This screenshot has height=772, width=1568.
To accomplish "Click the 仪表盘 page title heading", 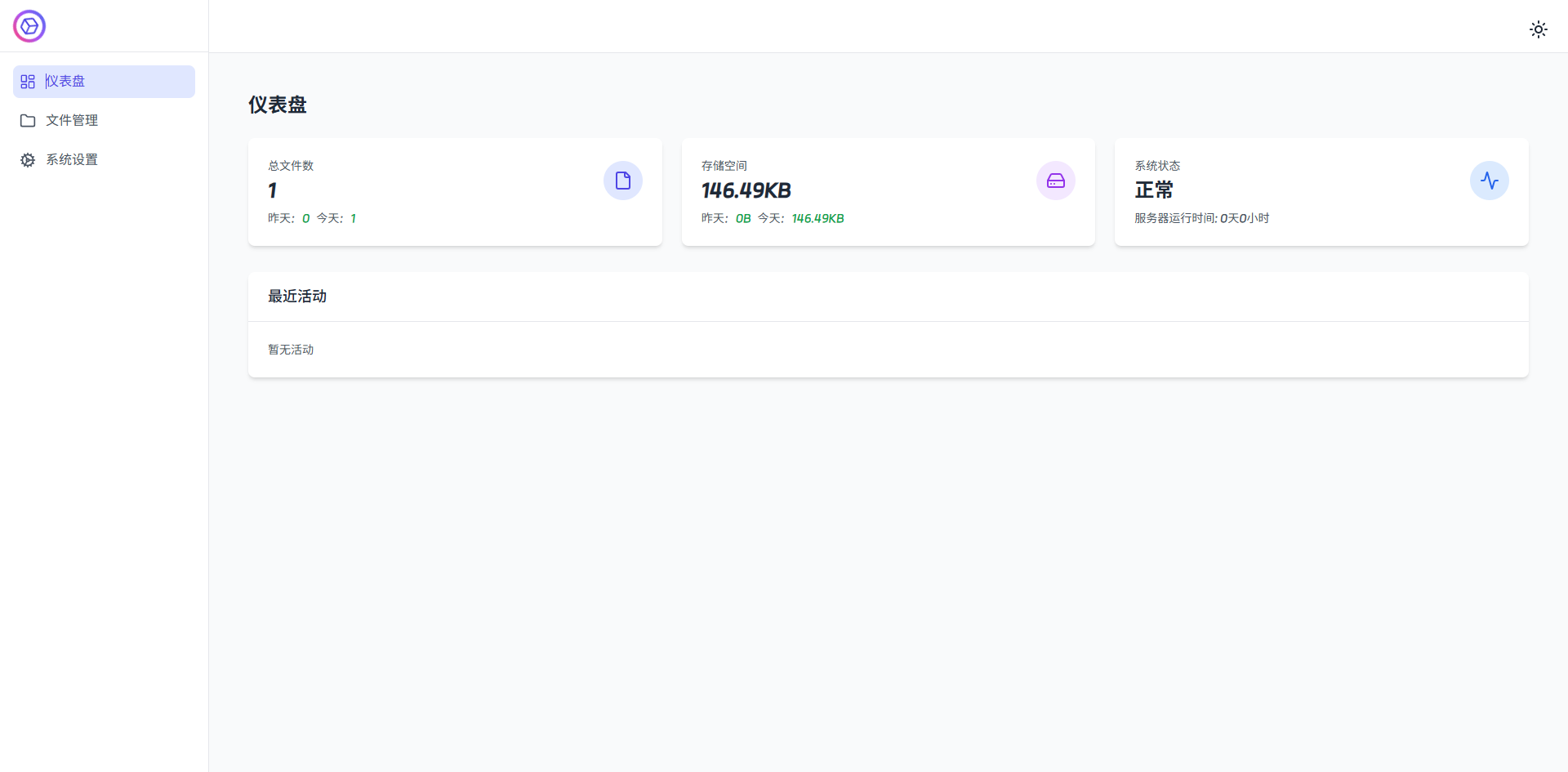I will (278, 105).
